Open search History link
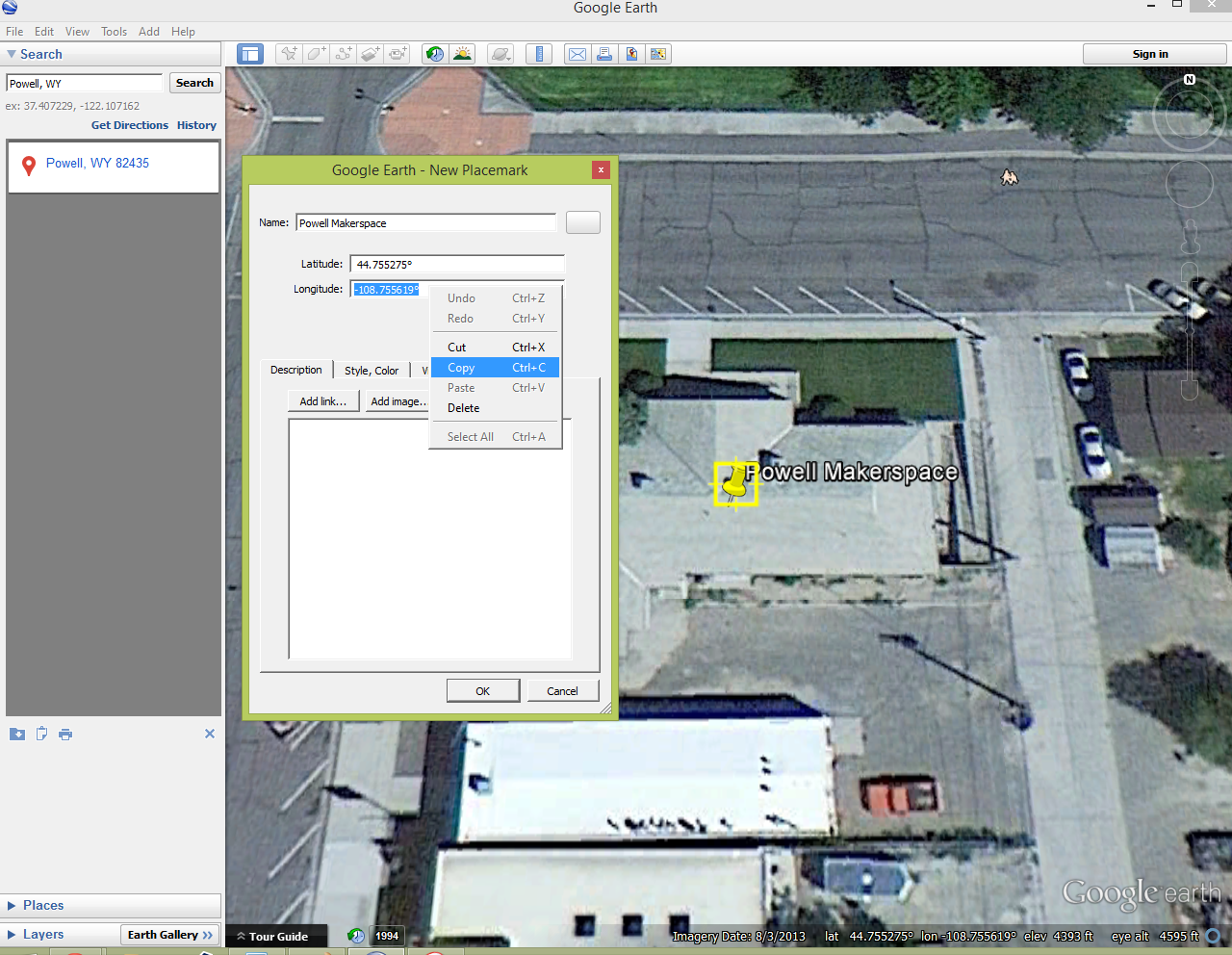This screenshot has height=955, width=1232. (196, 125)
